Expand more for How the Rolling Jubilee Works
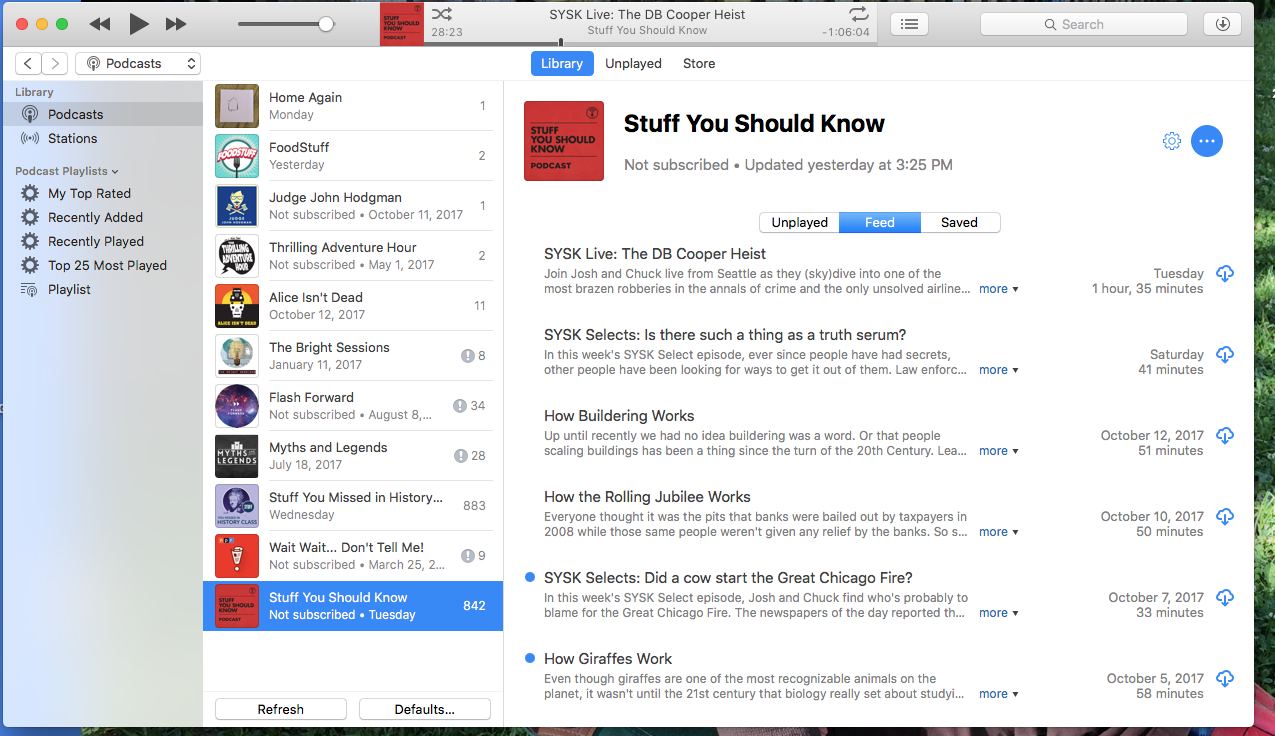 999,532
